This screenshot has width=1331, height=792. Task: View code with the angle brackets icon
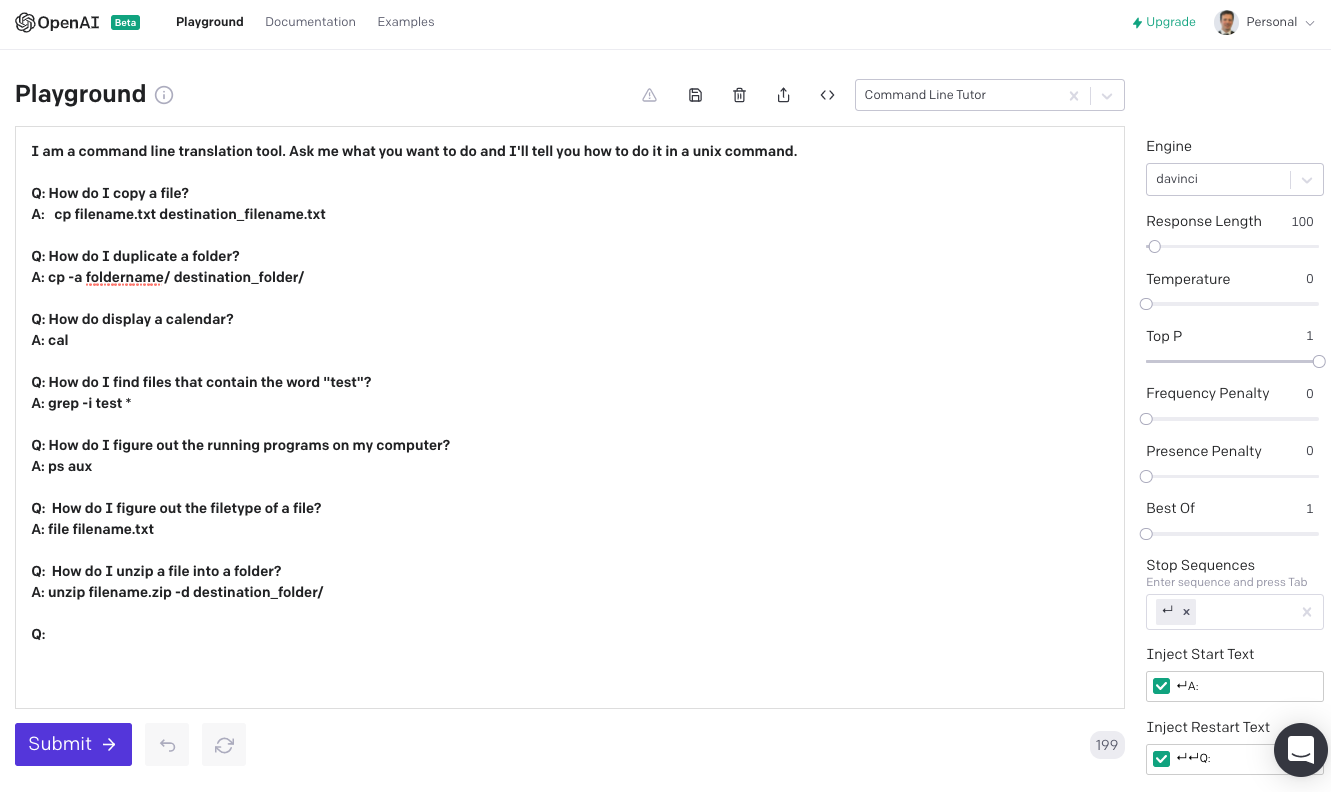(827, 95)
